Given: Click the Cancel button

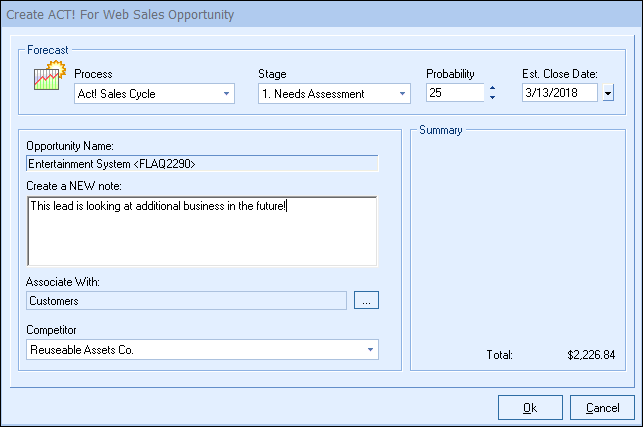Looking at the screenshot, I should point(602,408).
